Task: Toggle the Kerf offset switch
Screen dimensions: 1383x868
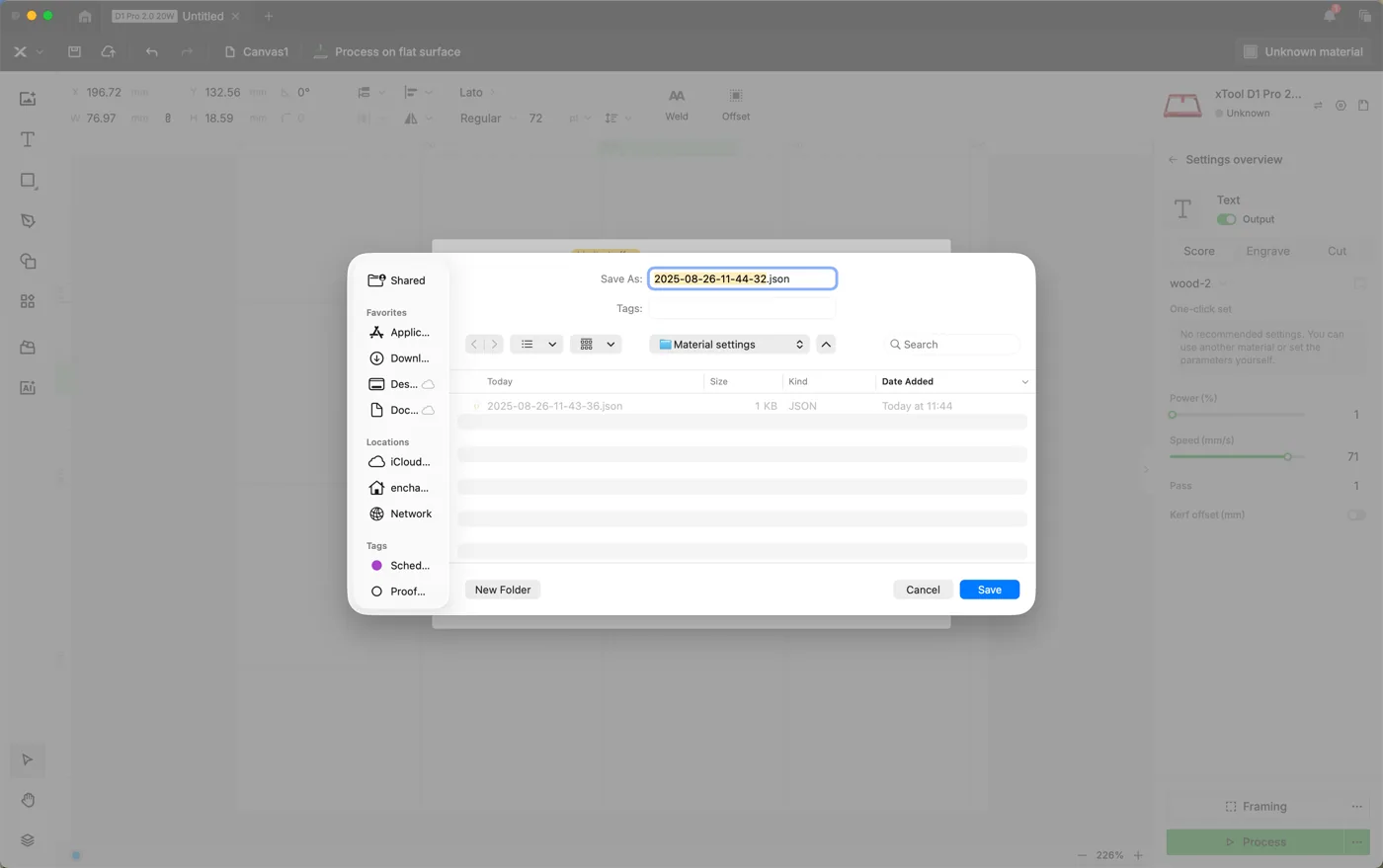Action: pyautogui.click(x=1356, y=514)
